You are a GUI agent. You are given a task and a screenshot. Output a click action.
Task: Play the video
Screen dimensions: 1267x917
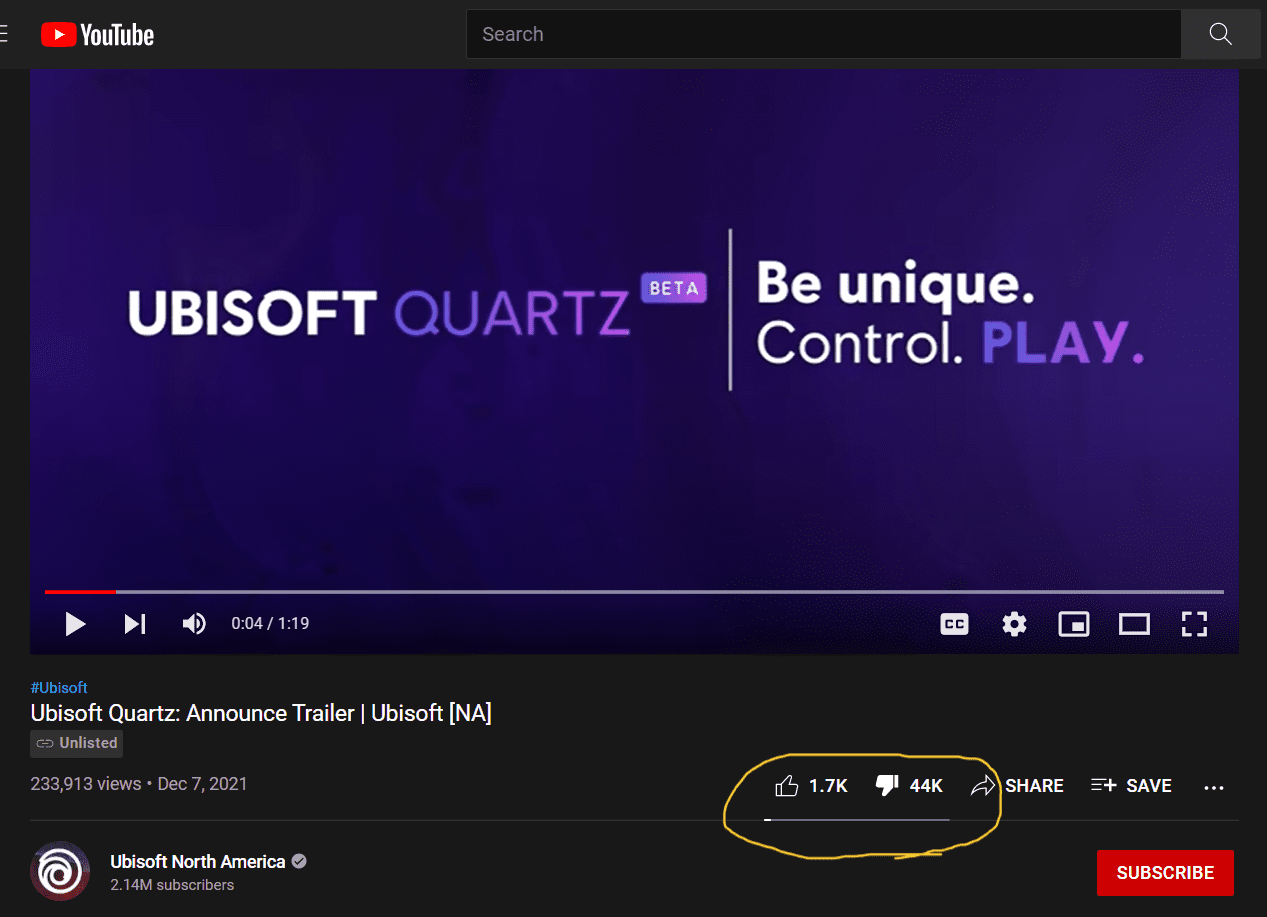(x=75, y=624)
